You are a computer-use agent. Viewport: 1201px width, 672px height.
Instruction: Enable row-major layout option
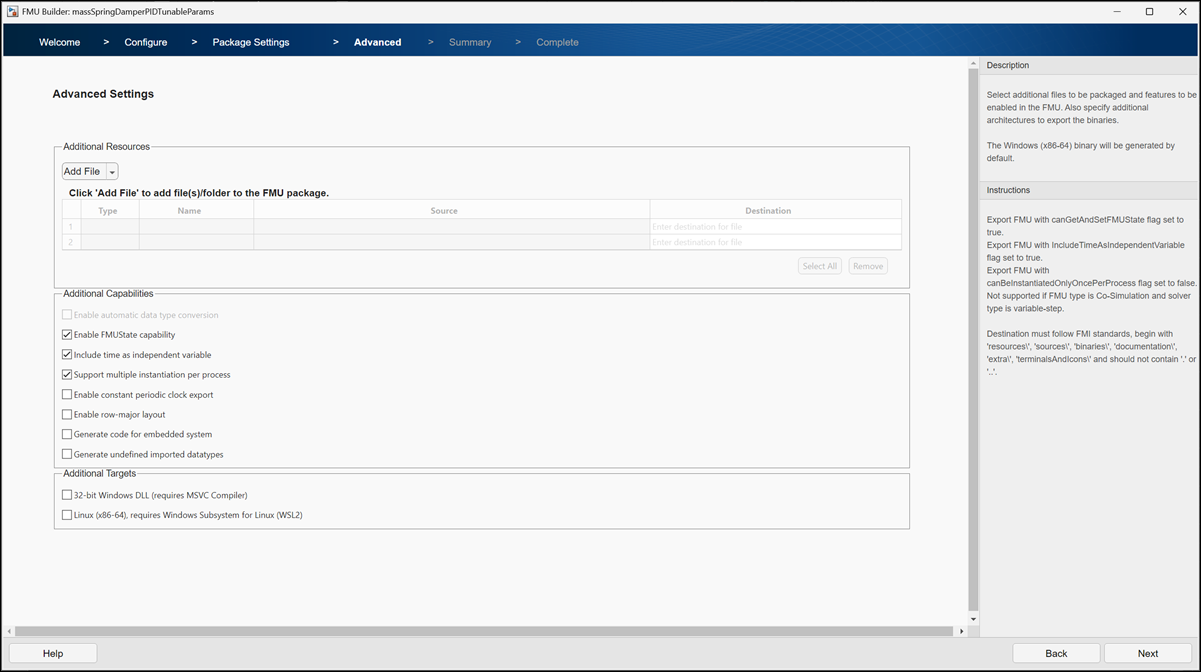pyautogui.click(x=66, y=414)
